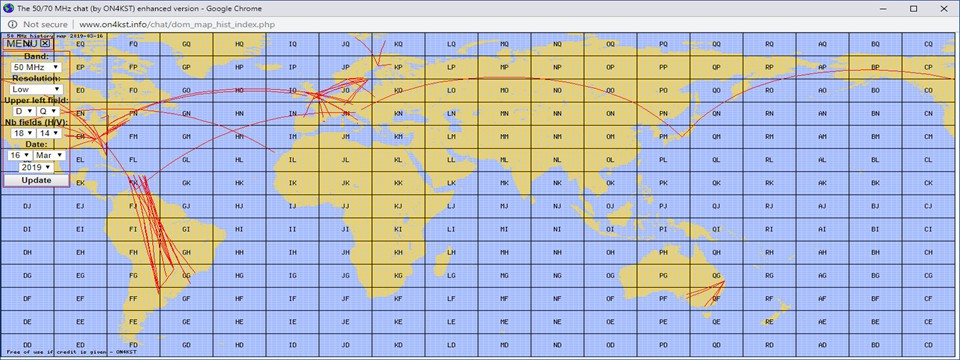The height and width of the screenshot is (360, 960).
Task: Open vertical fields count dropdown showing 14
Action: 48,133
